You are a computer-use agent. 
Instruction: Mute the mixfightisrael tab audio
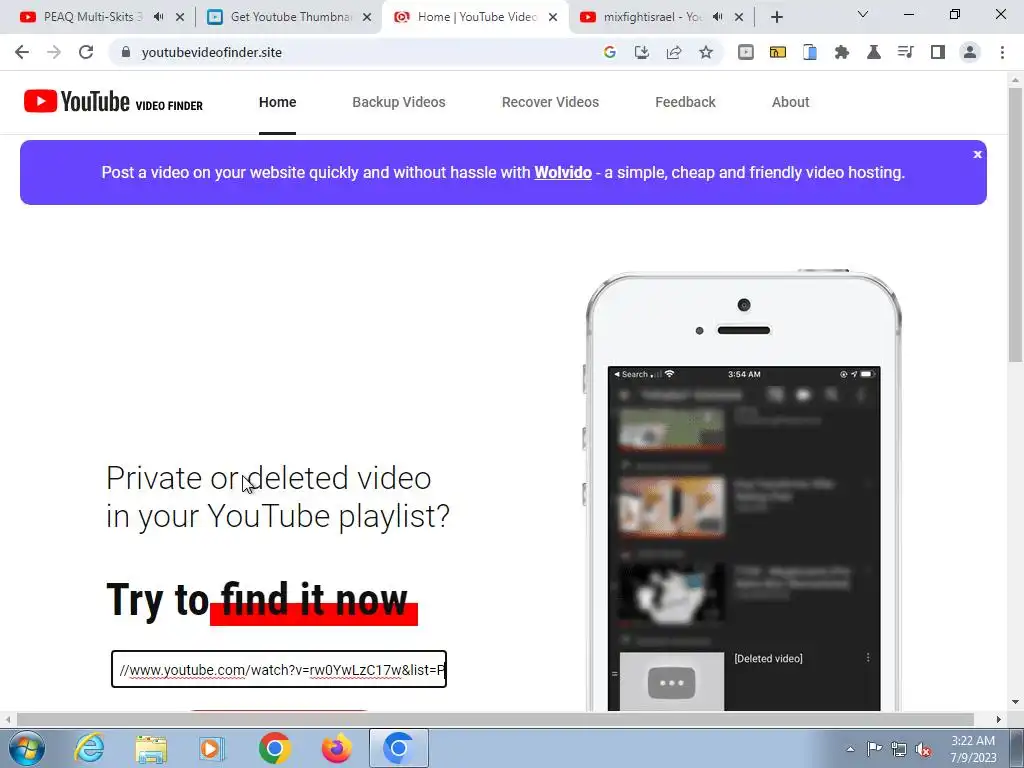pyautogui.click(x=718, y=17)
